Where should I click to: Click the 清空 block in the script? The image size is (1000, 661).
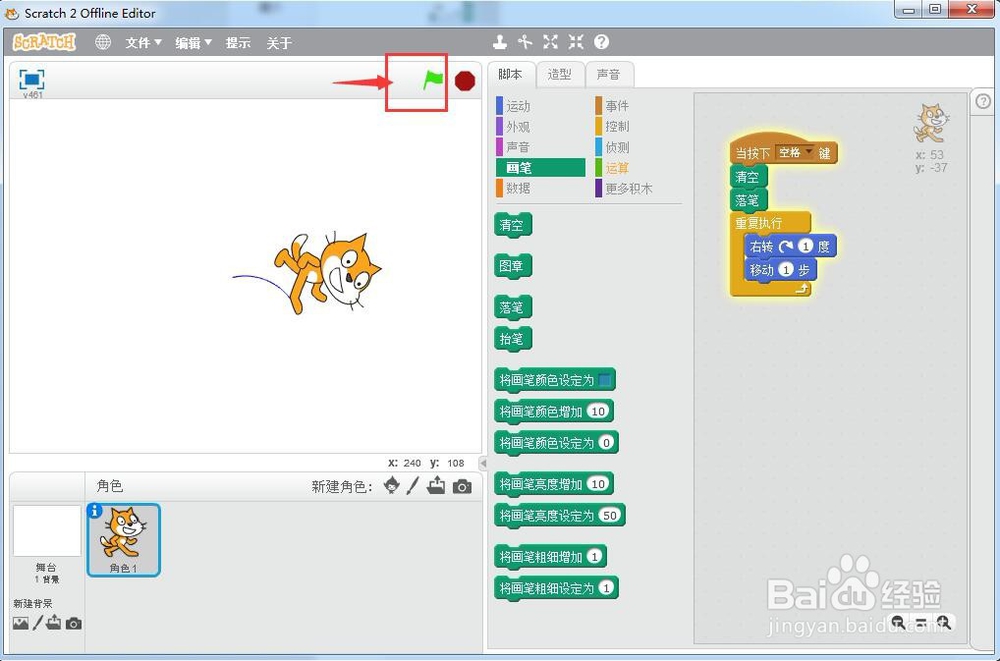pyautogui.click(x=747, y=177)
